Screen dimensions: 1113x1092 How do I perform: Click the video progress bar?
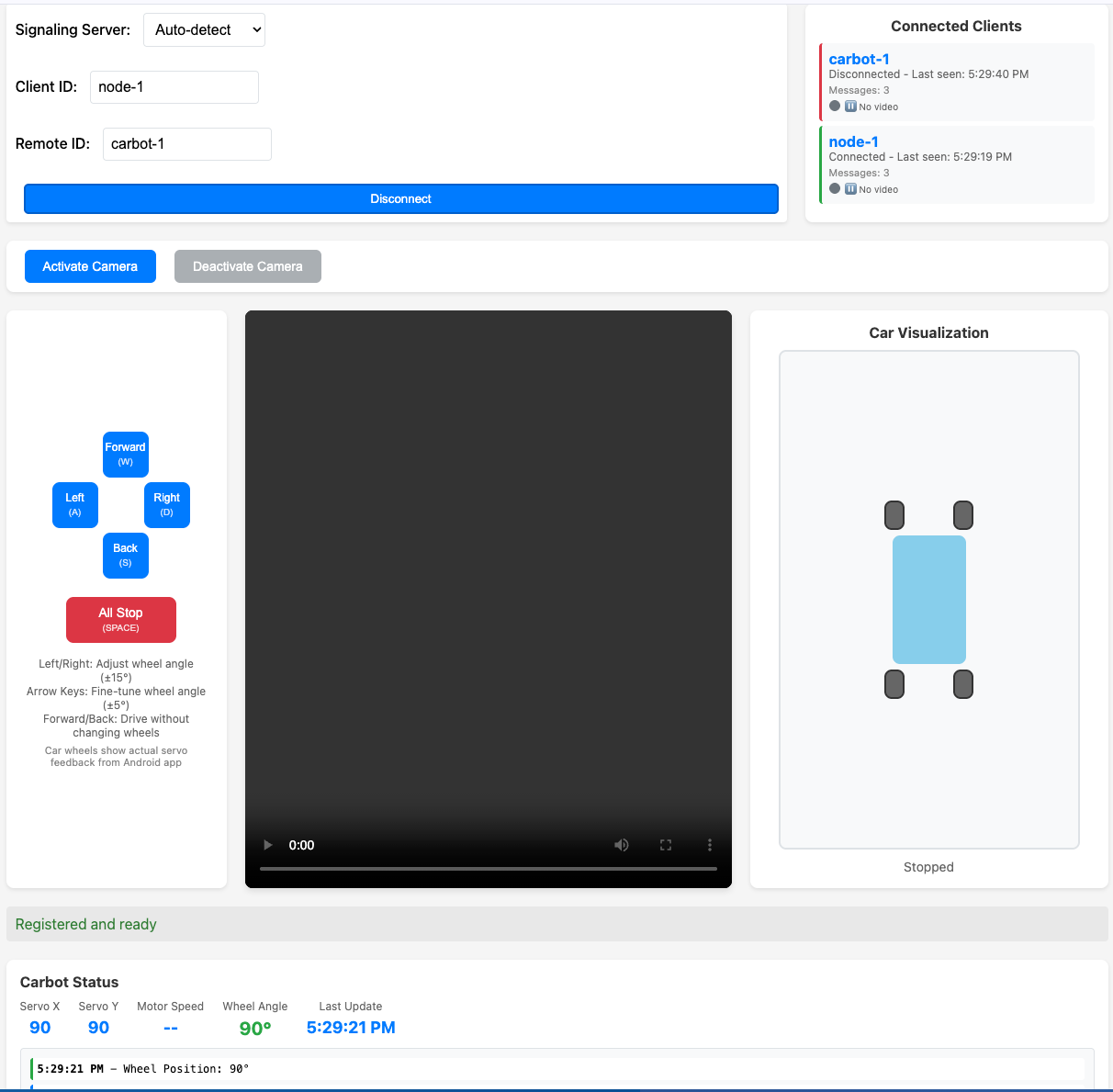tap(489, 868)
